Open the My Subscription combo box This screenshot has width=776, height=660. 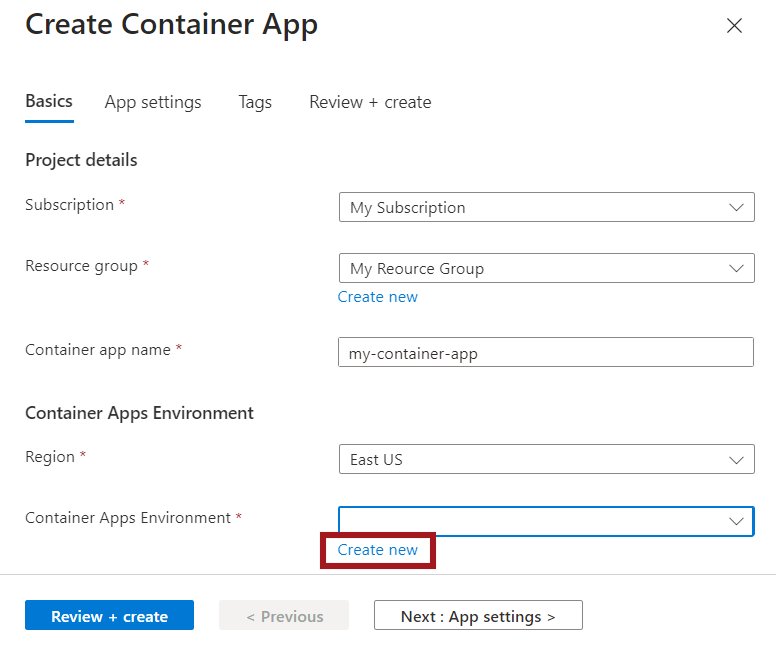530,208
